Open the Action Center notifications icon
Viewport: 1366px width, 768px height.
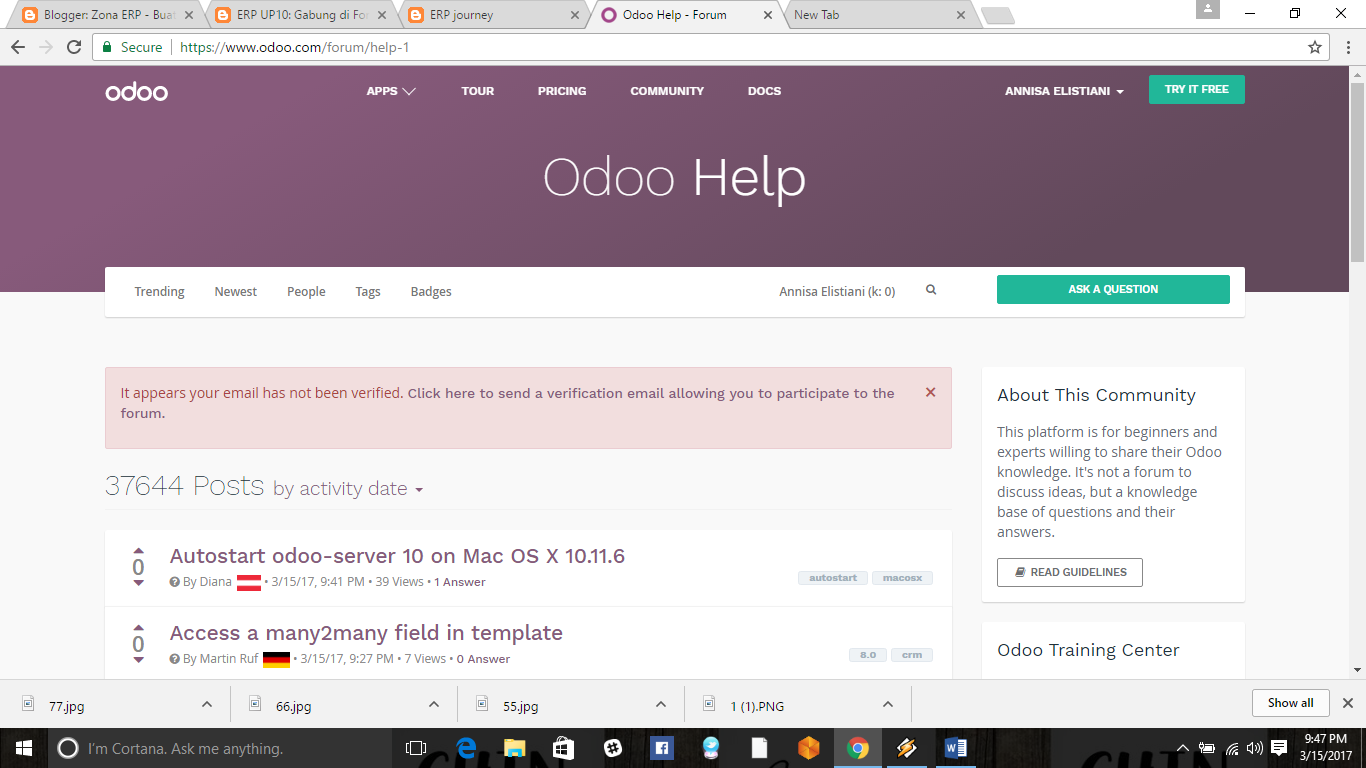[x=1278, y=748]
